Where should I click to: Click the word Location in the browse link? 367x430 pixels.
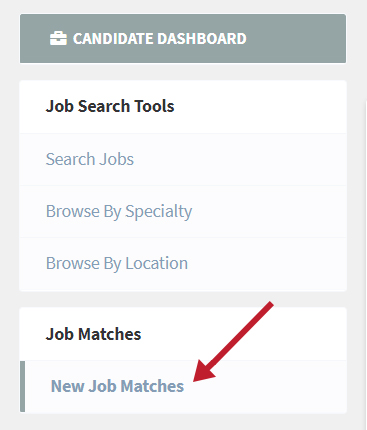[157, 263]
